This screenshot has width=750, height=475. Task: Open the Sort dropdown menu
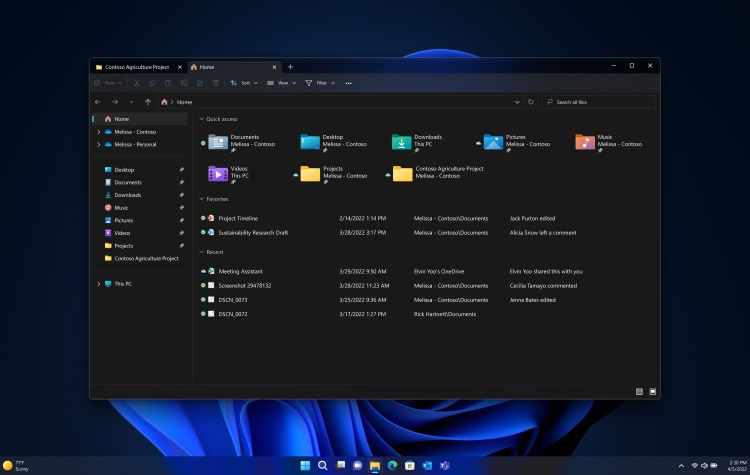(x=244, y=83)
